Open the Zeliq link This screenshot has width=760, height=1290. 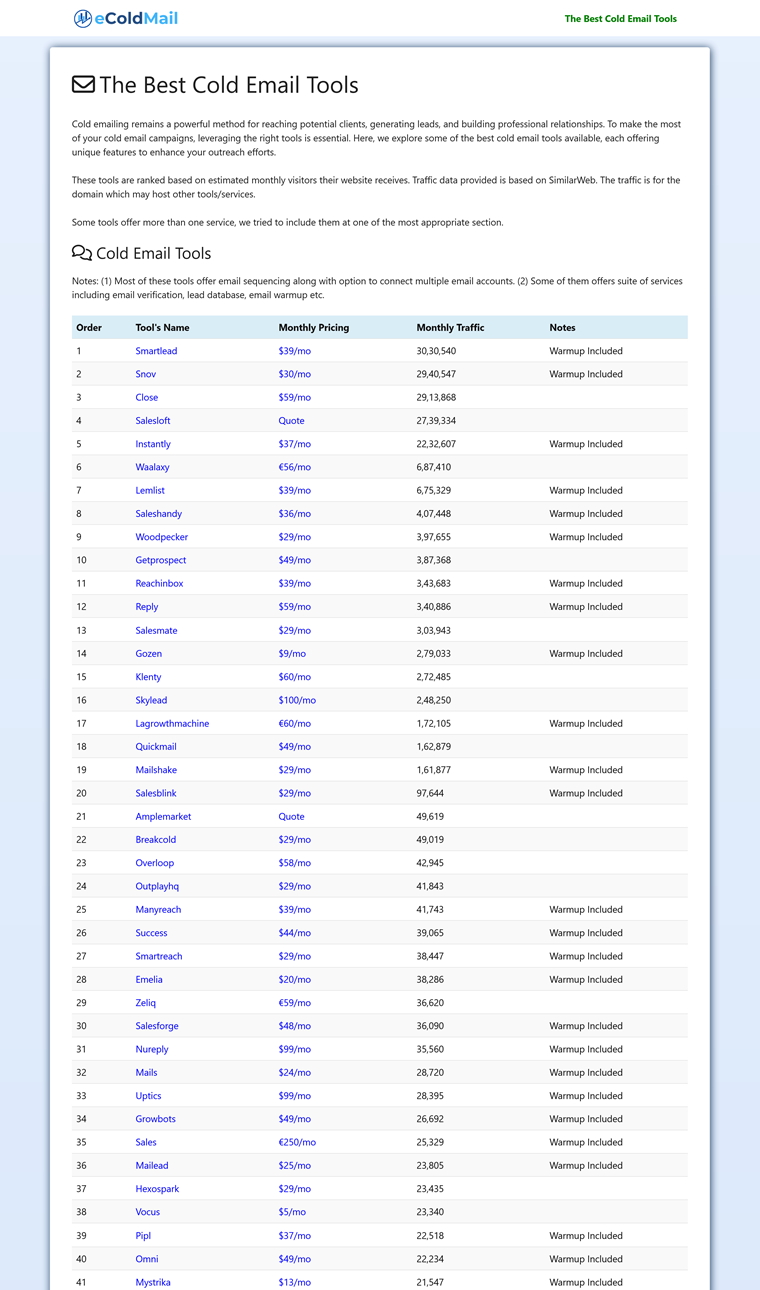[x=146, y=1002]
